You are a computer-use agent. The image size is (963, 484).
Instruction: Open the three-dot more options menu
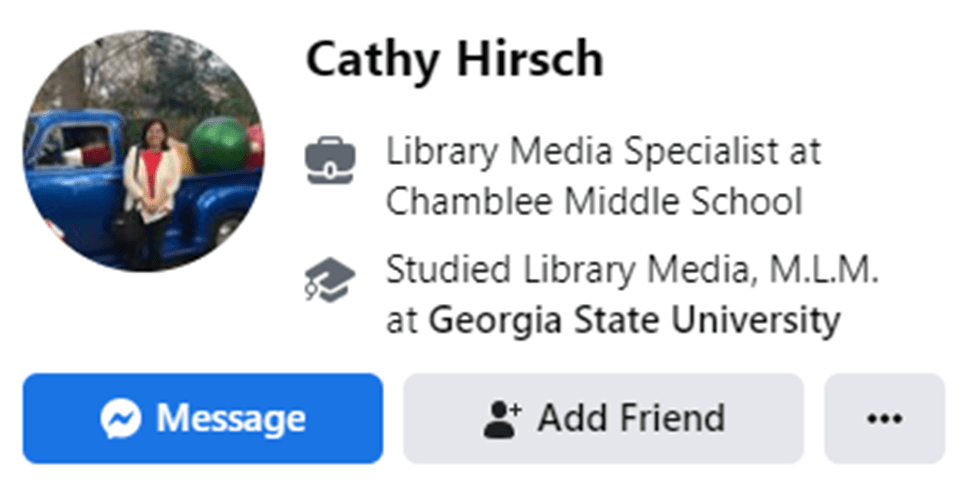click(884, 418)
